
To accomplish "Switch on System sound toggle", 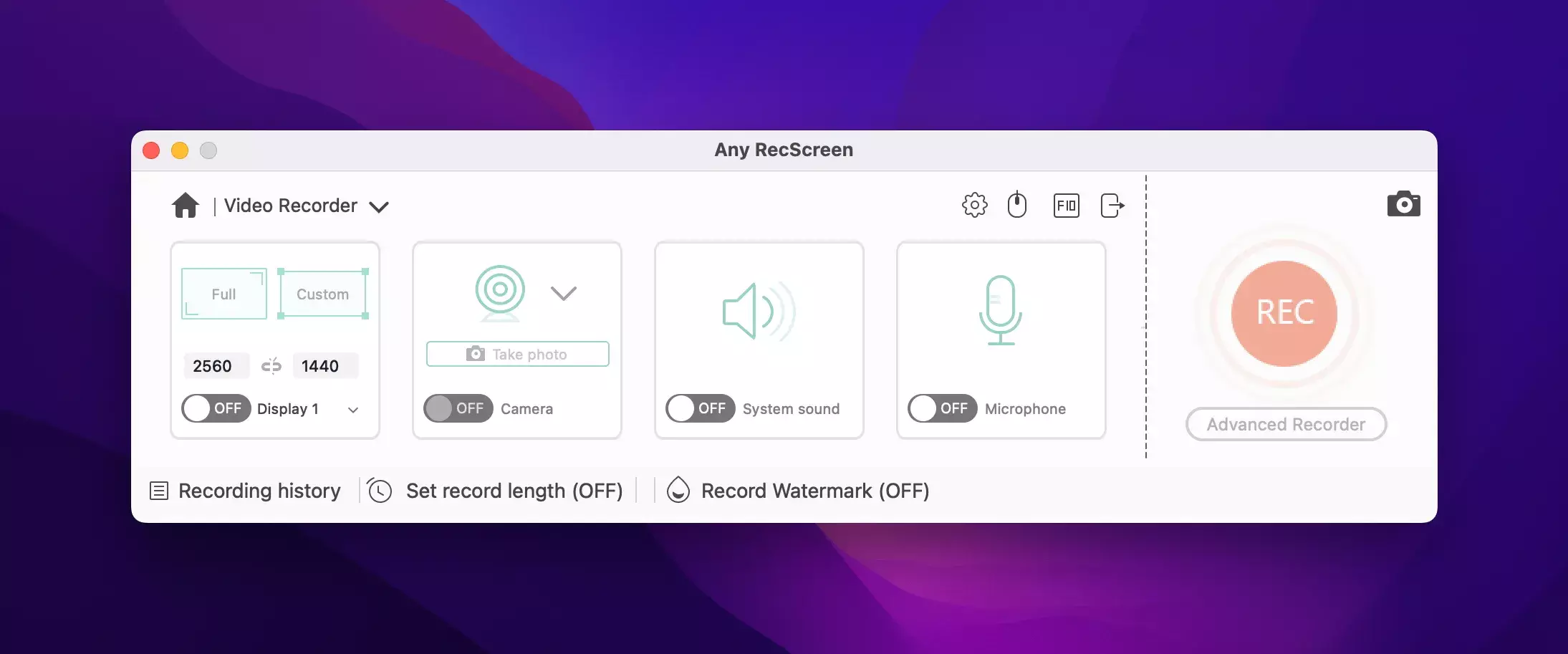I will pyautogui.click(x=700, y=408).
